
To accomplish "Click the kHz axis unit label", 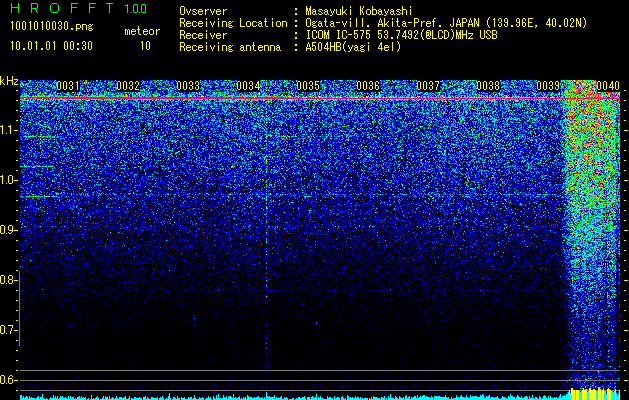I will (9, 81).
